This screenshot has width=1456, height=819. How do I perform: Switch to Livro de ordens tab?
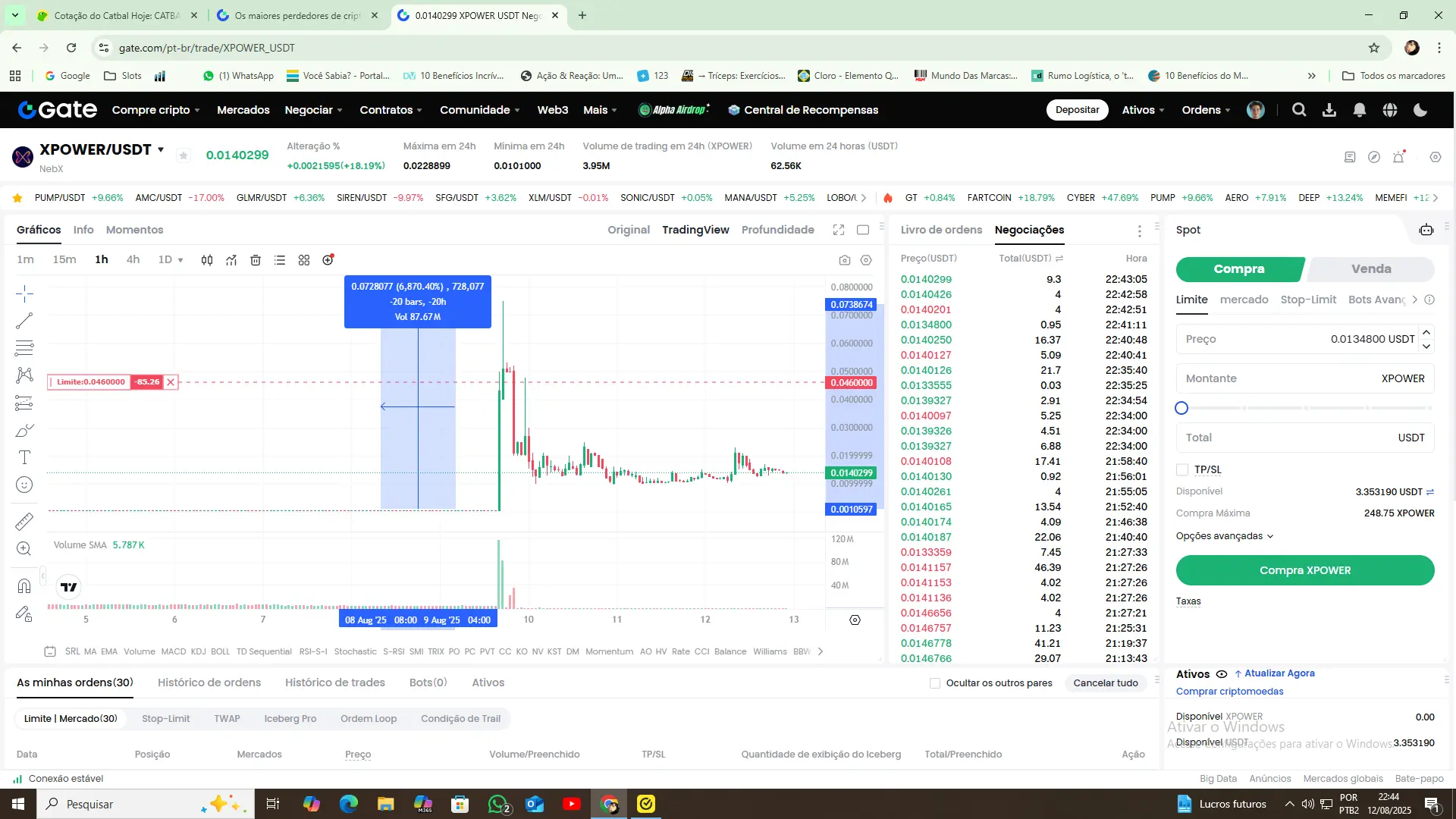tap(941, 230)
